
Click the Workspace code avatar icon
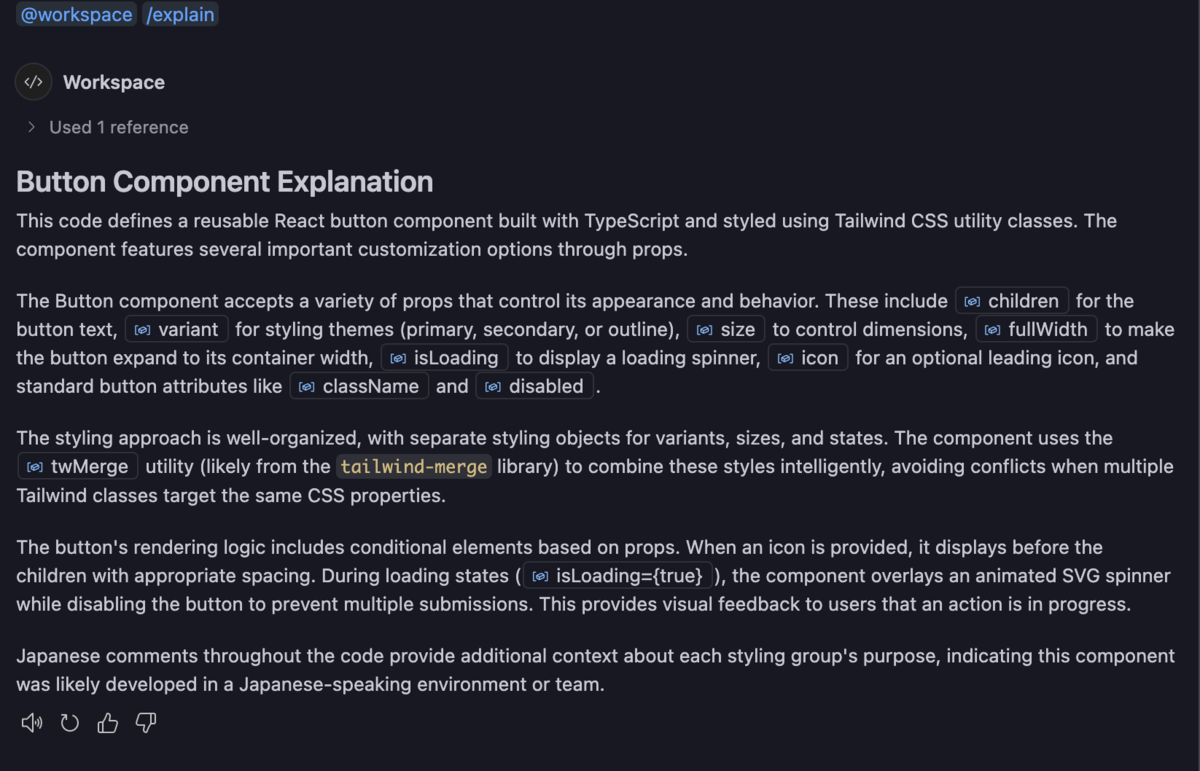[x=33, y=82]
